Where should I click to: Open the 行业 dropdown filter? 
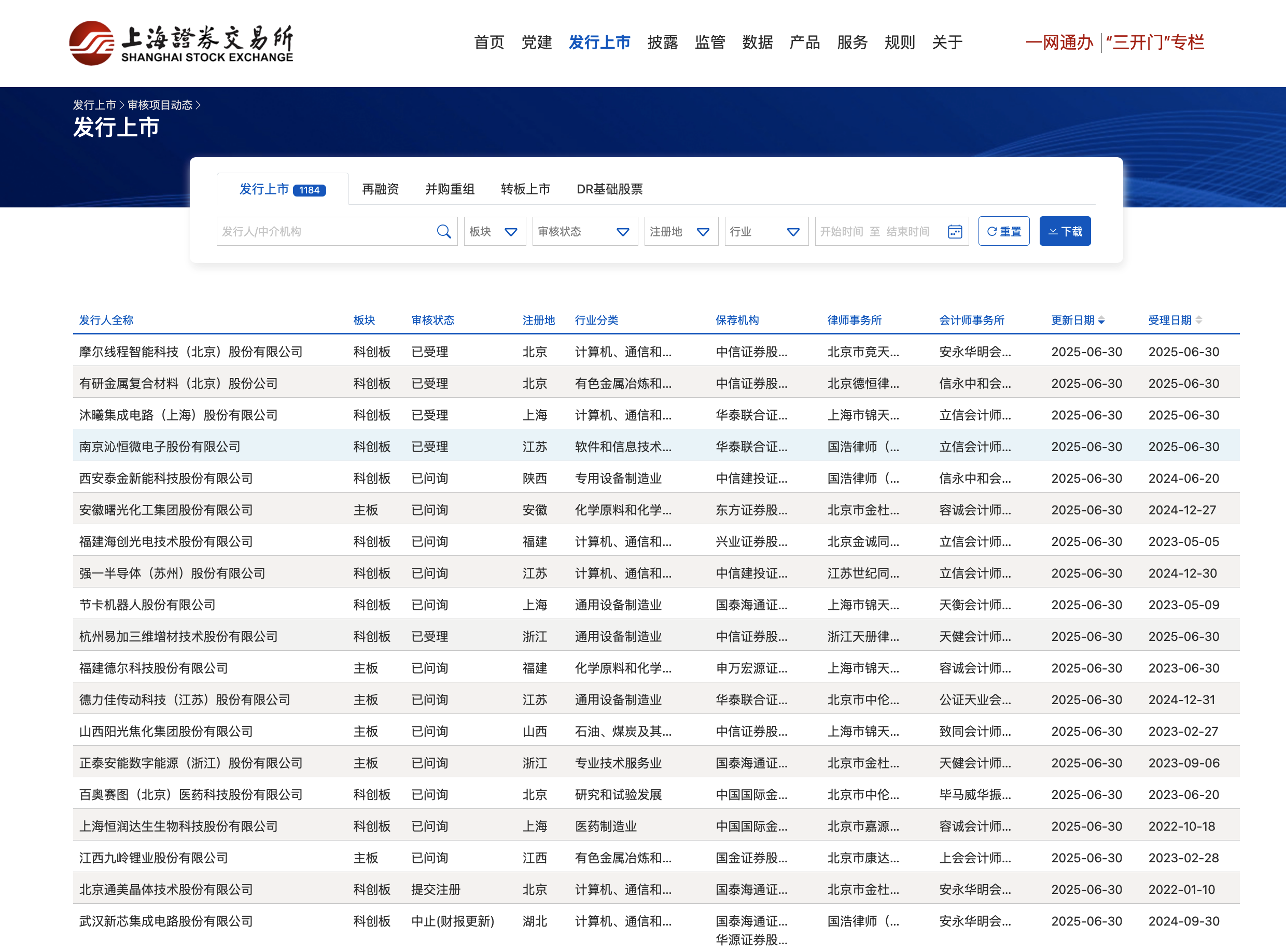766,232
